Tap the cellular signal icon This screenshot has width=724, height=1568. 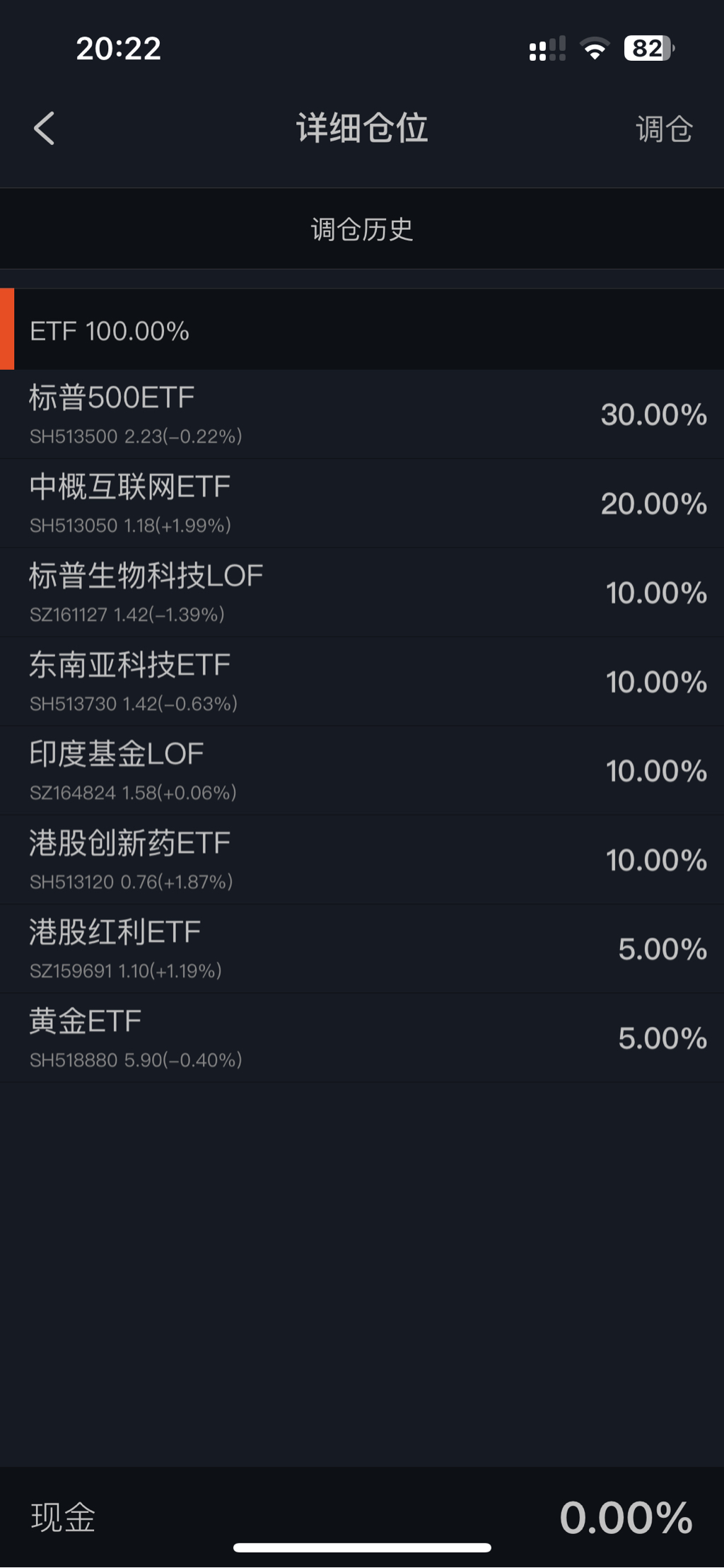pyautogui.click(x=547, y=49)
